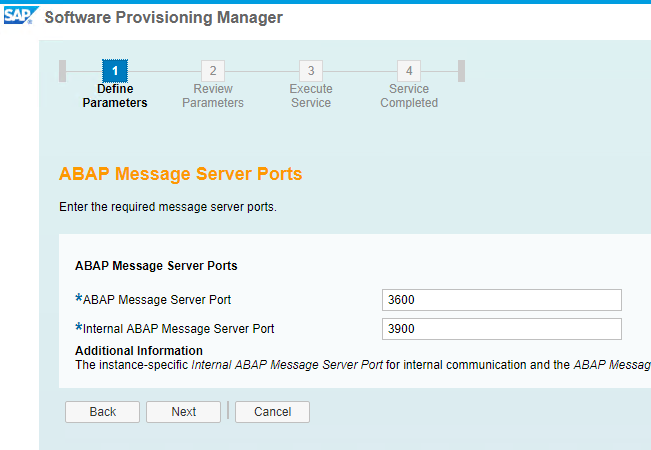Click the orange ABAP Message Server Ports heading

coord(181,174)
